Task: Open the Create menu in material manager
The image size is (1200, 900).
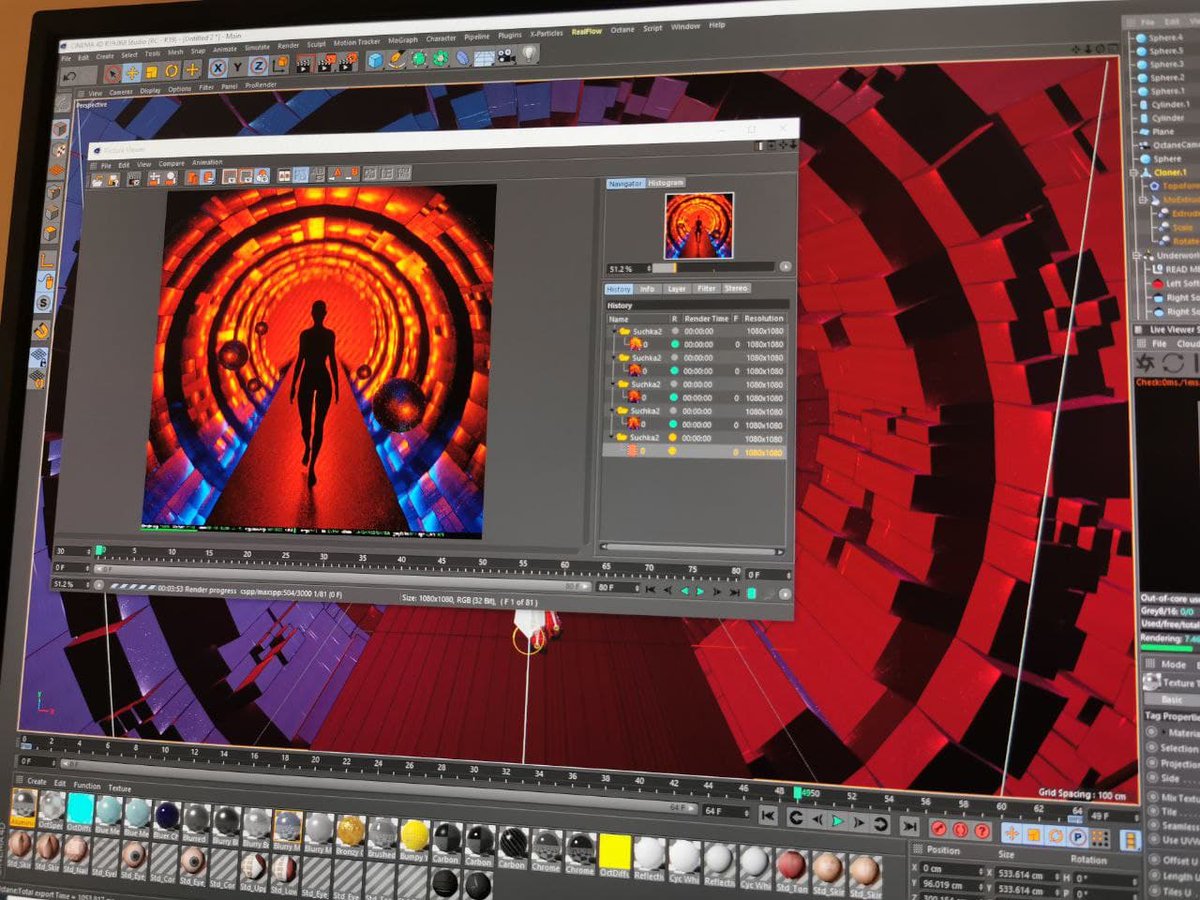Action: (36, 782)
